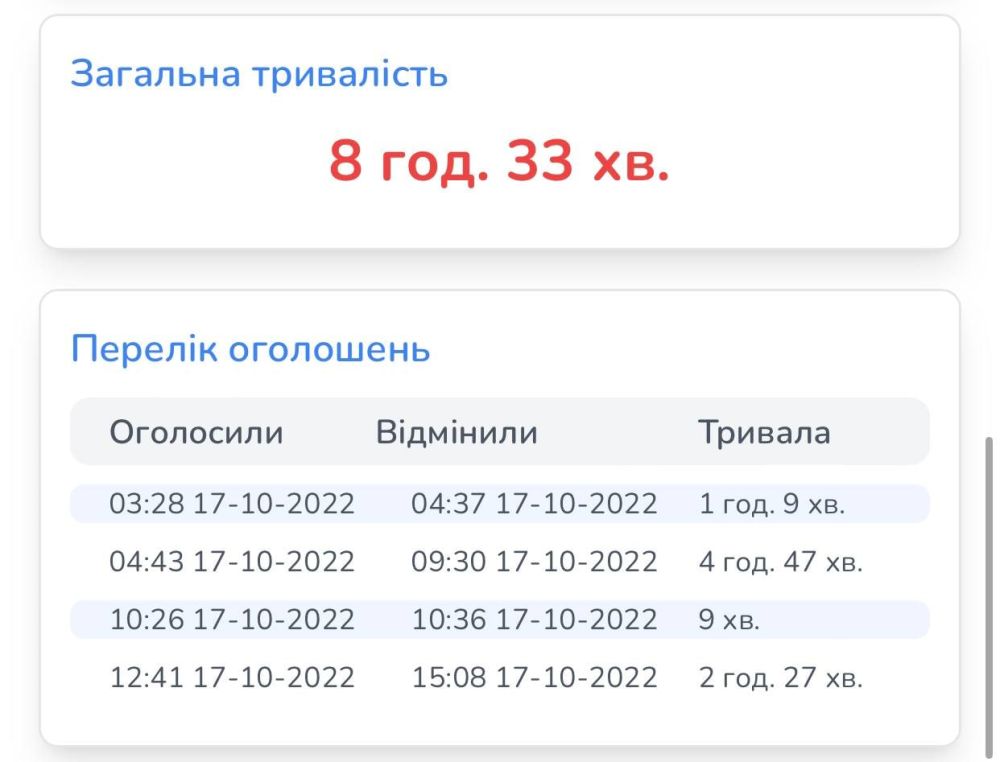The height and width of the screenshot is (762, 1000).
Task: Click the "Тривала" column header
Action: coord(767,432)
